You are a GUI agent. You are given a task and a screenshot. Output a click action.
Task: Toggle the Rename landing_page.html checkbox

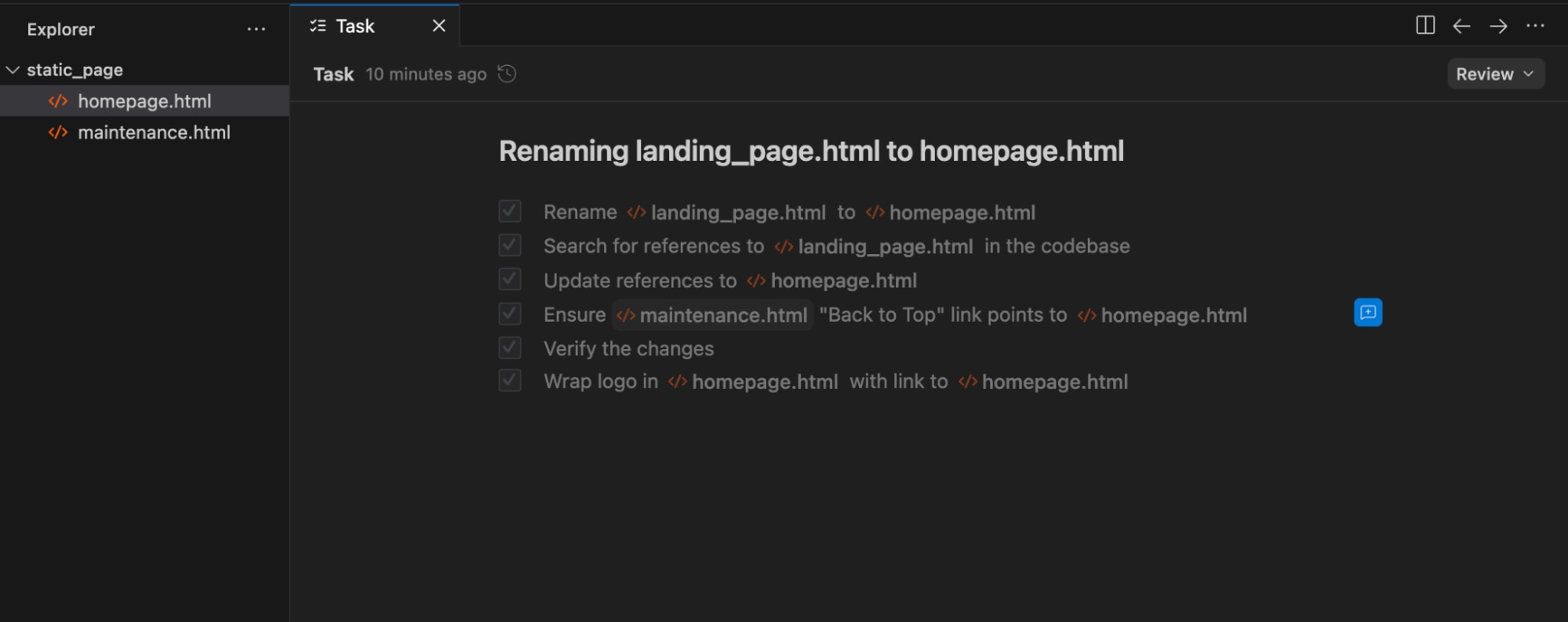[510, 211]
